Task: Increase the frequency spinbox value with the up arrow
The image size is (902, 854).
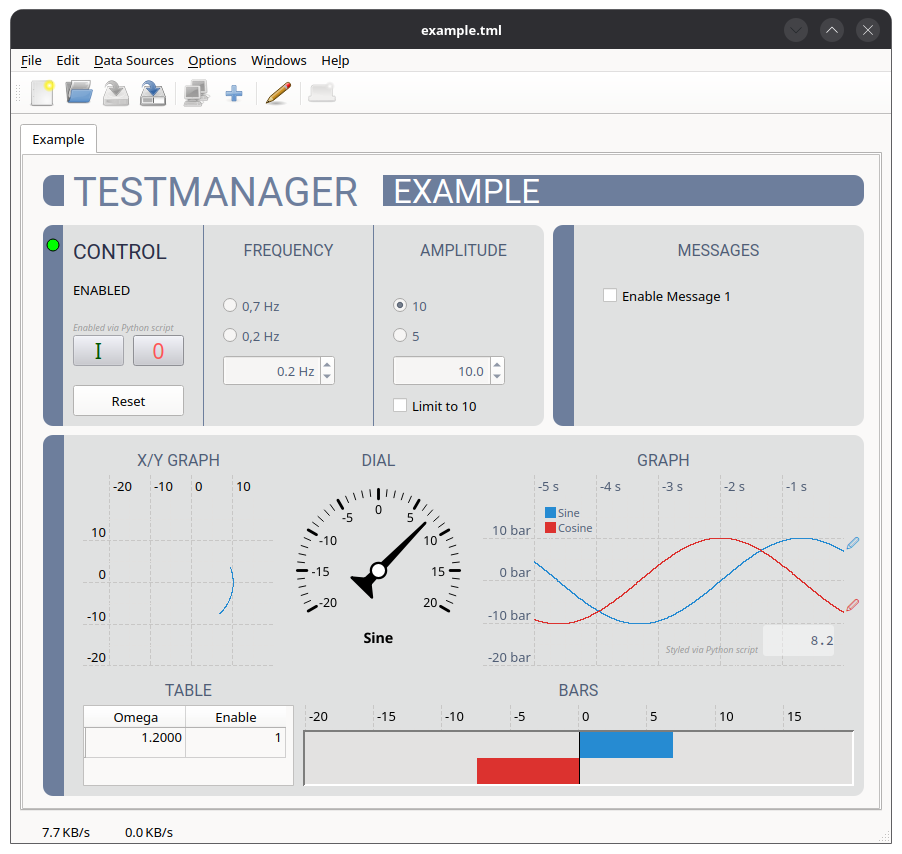Action: (x=327, y=365)
